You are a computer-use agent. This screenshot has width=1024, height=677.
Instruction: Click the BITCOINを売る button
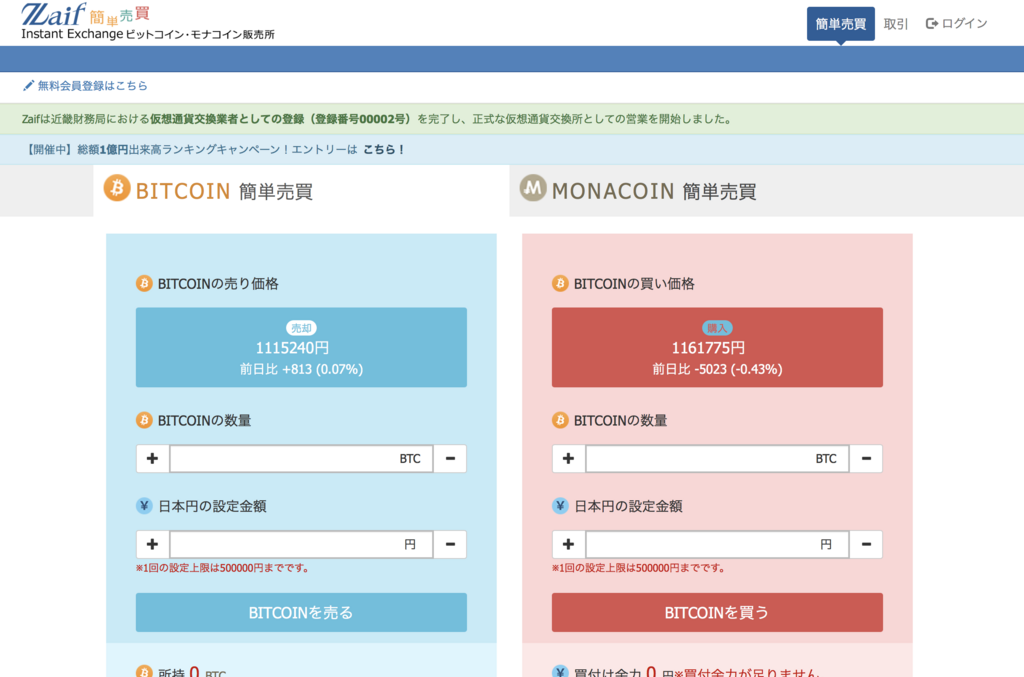[x=301, y=612]
